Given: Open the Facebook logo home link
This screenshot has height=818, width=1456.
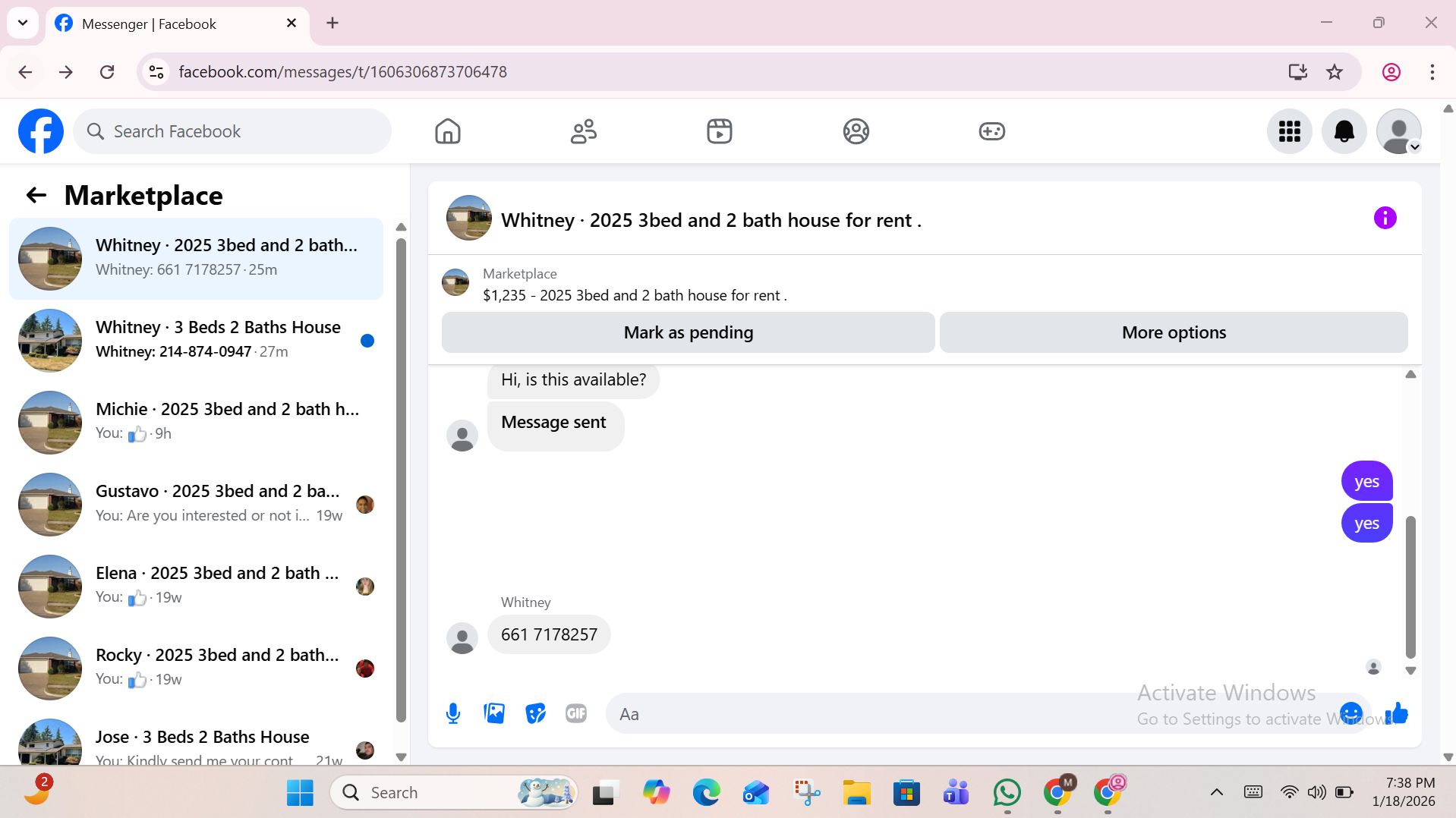Looking at the screenshot, I should point(41,131).
